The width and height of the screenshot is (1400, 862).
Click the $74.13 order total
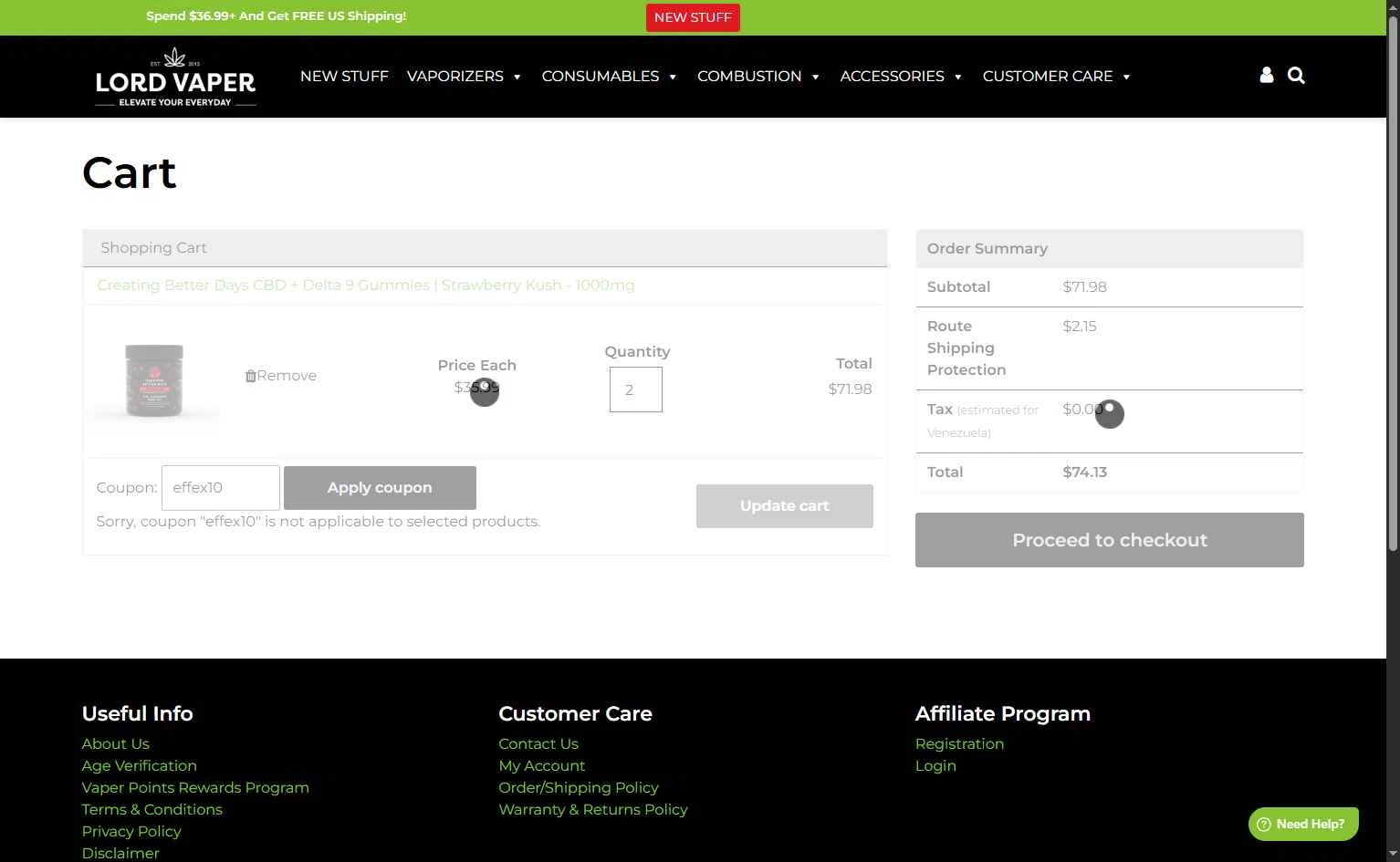(1085, 473)
